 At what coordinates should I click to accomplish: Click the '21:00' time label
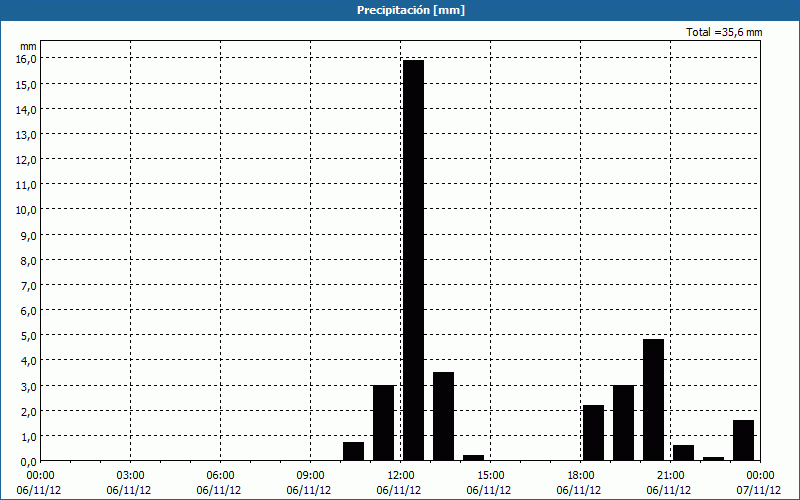[x=670, y=476]
